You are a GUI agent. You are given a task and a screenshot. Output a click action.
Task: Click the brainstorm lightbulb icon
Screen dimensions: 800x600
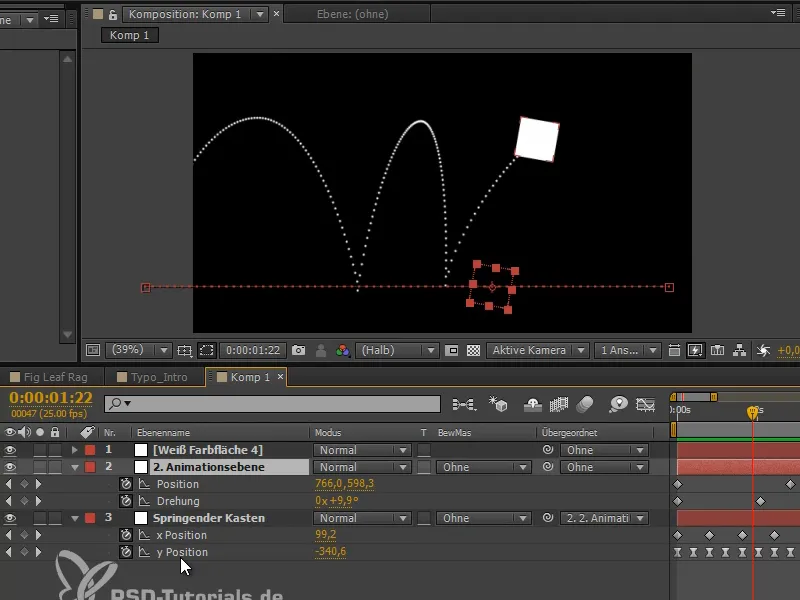[x=618, y=405]
